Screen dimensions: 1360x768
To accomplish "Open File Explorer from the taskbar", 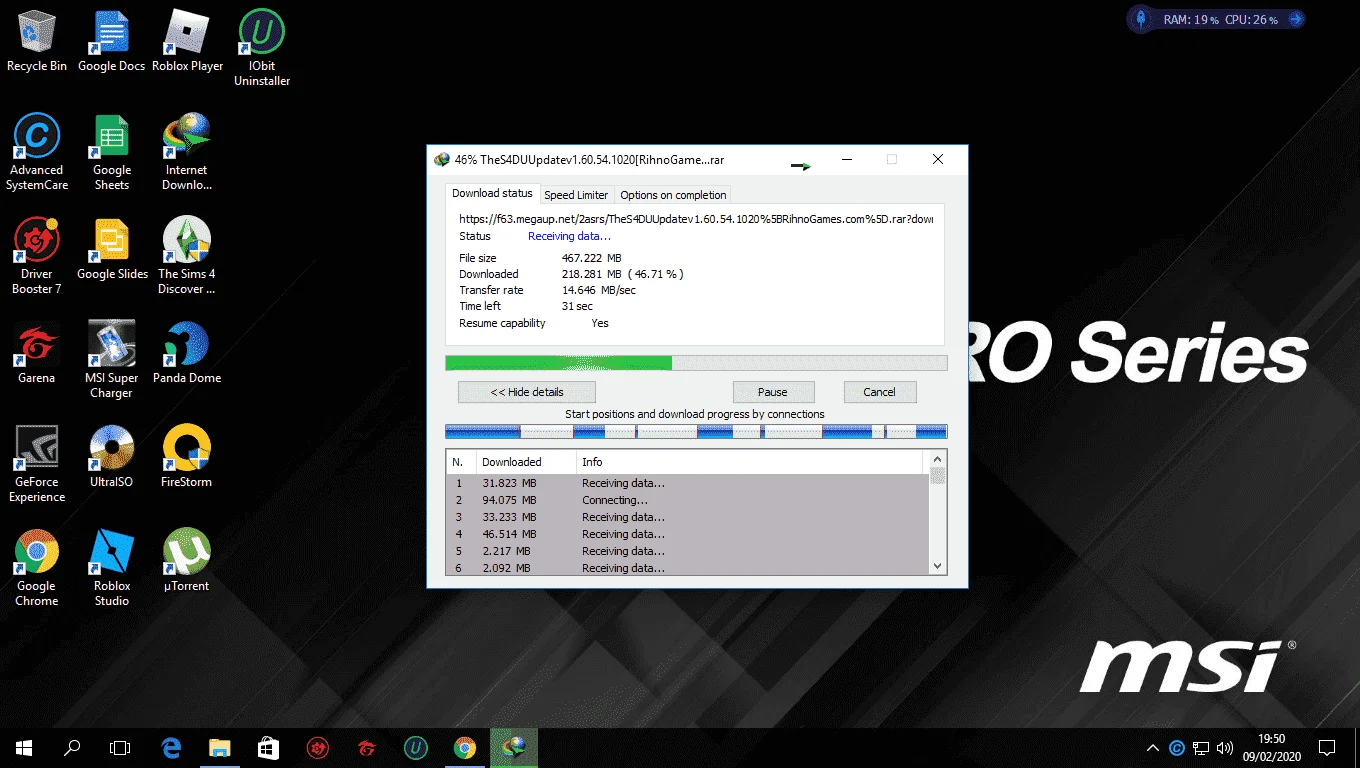I will click(x=220, y=747).
